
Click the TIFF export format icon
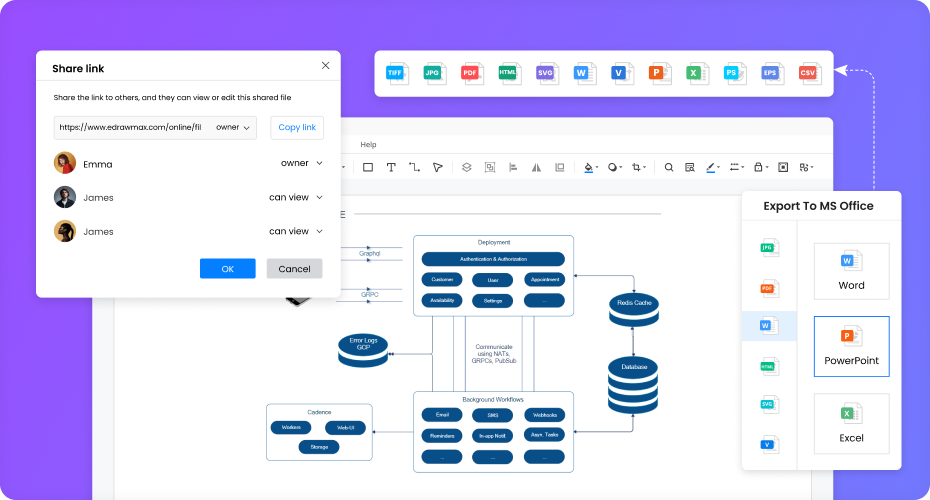(398, 73)
